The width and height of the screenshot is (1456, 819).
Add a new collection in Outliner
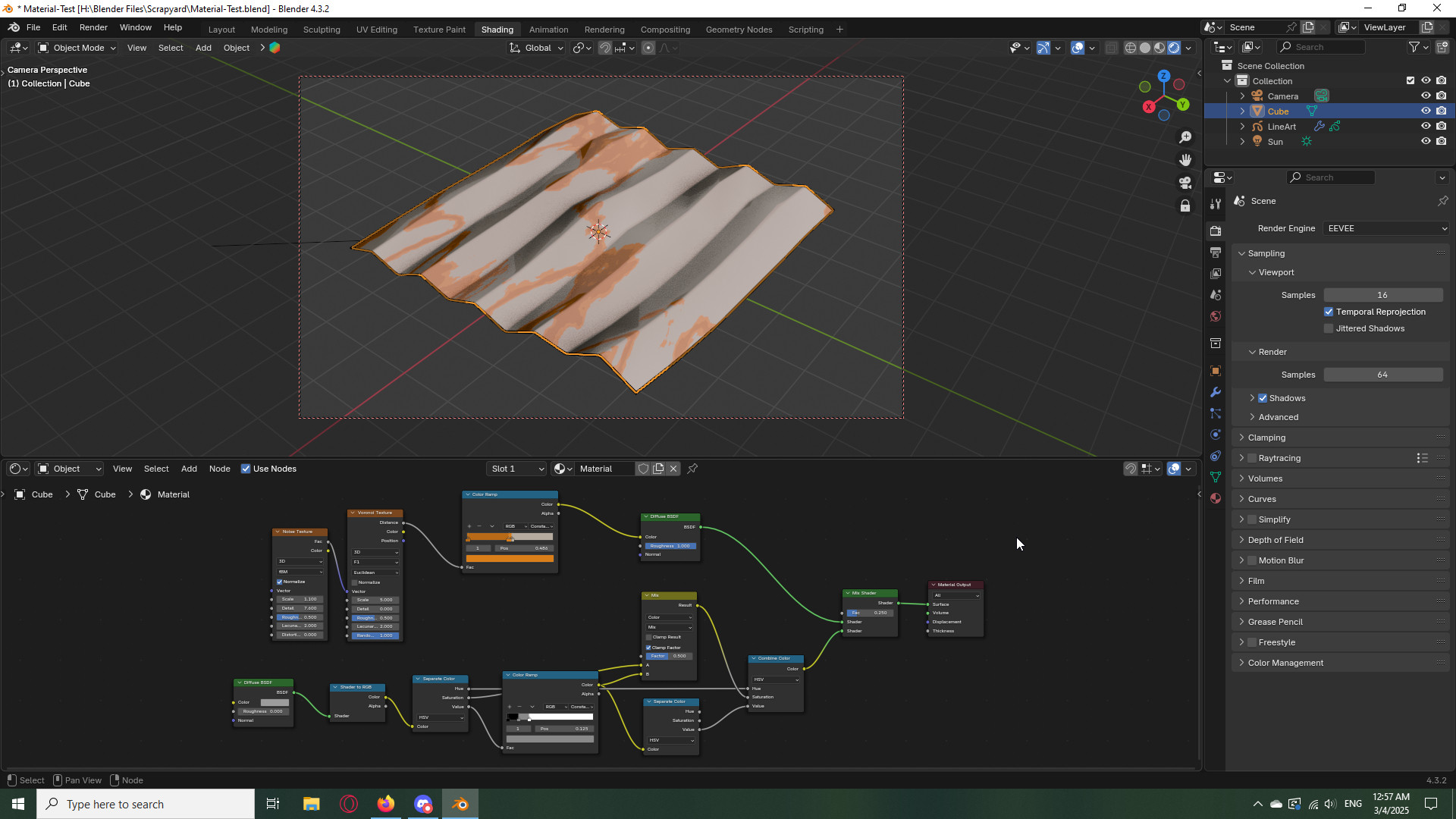[1442, 47]
